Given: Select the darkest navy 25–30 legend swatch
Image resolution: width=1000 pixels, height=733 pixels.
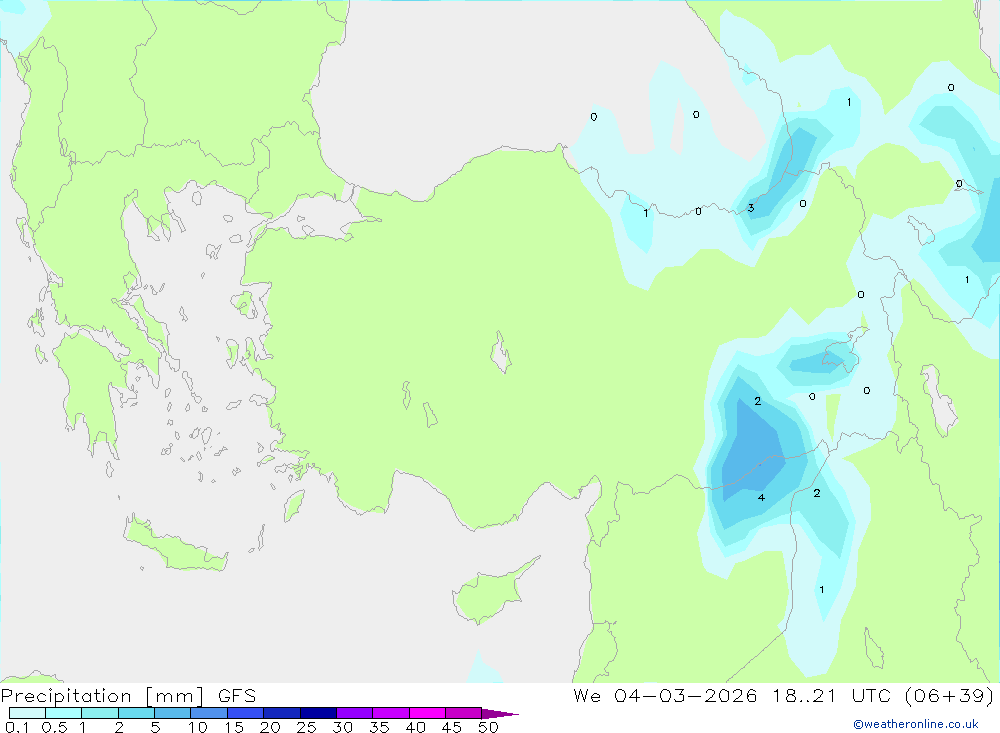Looking at the screenshot, I should pos(318,713).
